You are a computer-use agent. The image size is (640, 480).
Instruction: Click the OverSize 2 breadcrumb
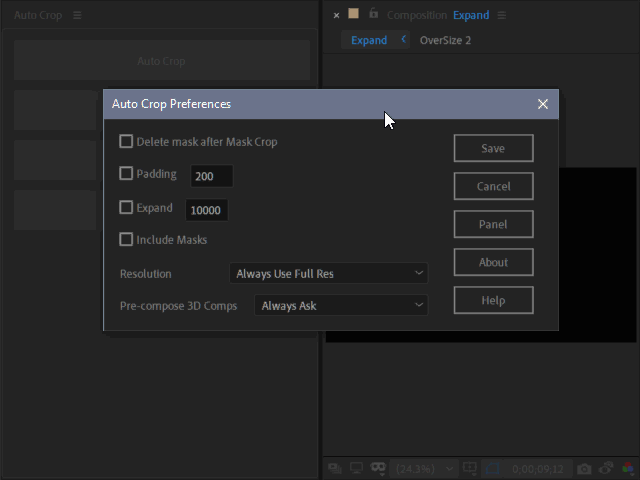tap(445, 40)
